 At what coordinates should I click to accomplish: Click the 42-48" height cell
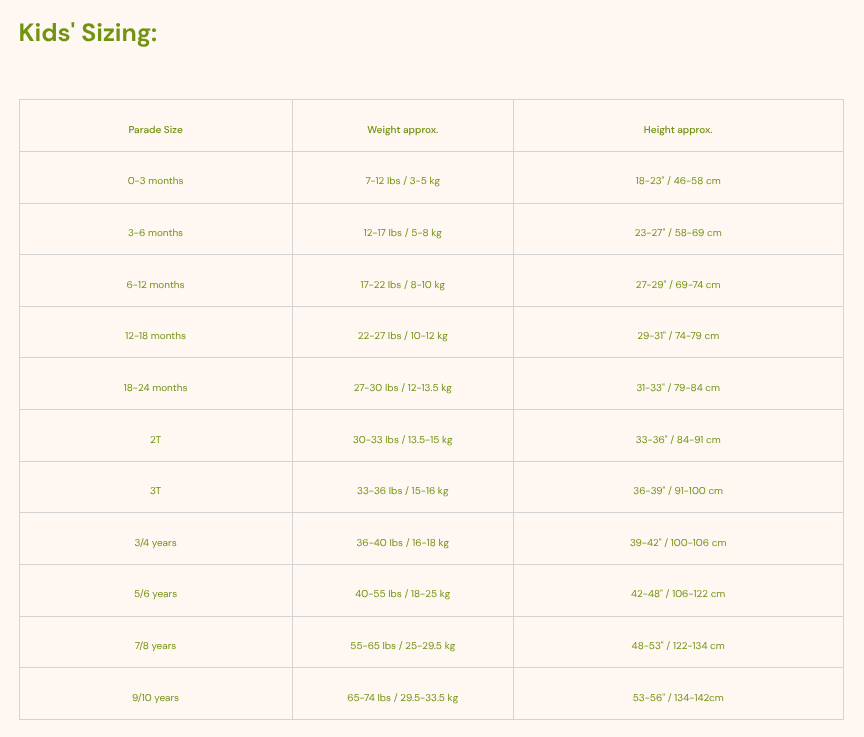(x=678, y=594)
